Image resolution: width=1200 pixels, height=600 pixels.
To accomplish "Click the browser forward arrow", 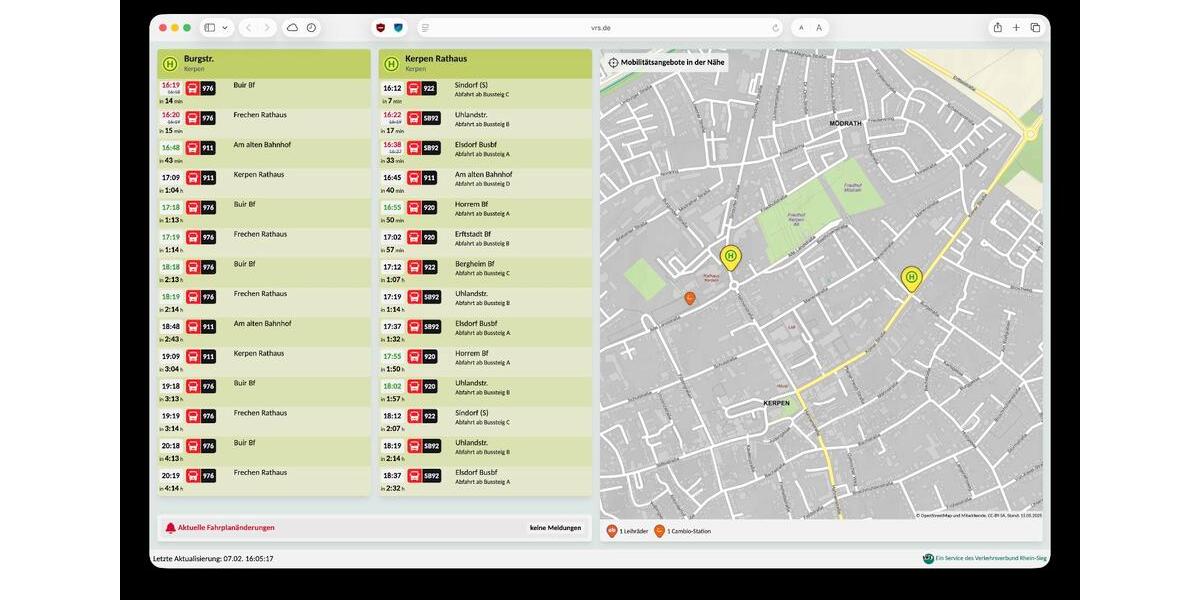I will coord(267,28).
